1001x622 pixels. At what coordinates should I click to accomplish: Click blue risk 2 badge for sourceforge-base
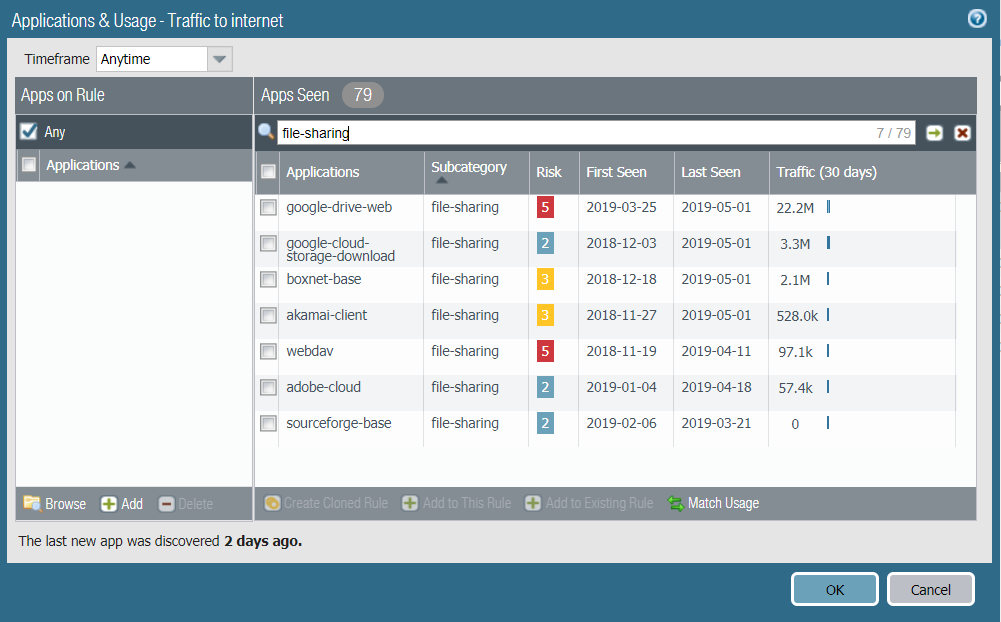[x=545, y=423]
